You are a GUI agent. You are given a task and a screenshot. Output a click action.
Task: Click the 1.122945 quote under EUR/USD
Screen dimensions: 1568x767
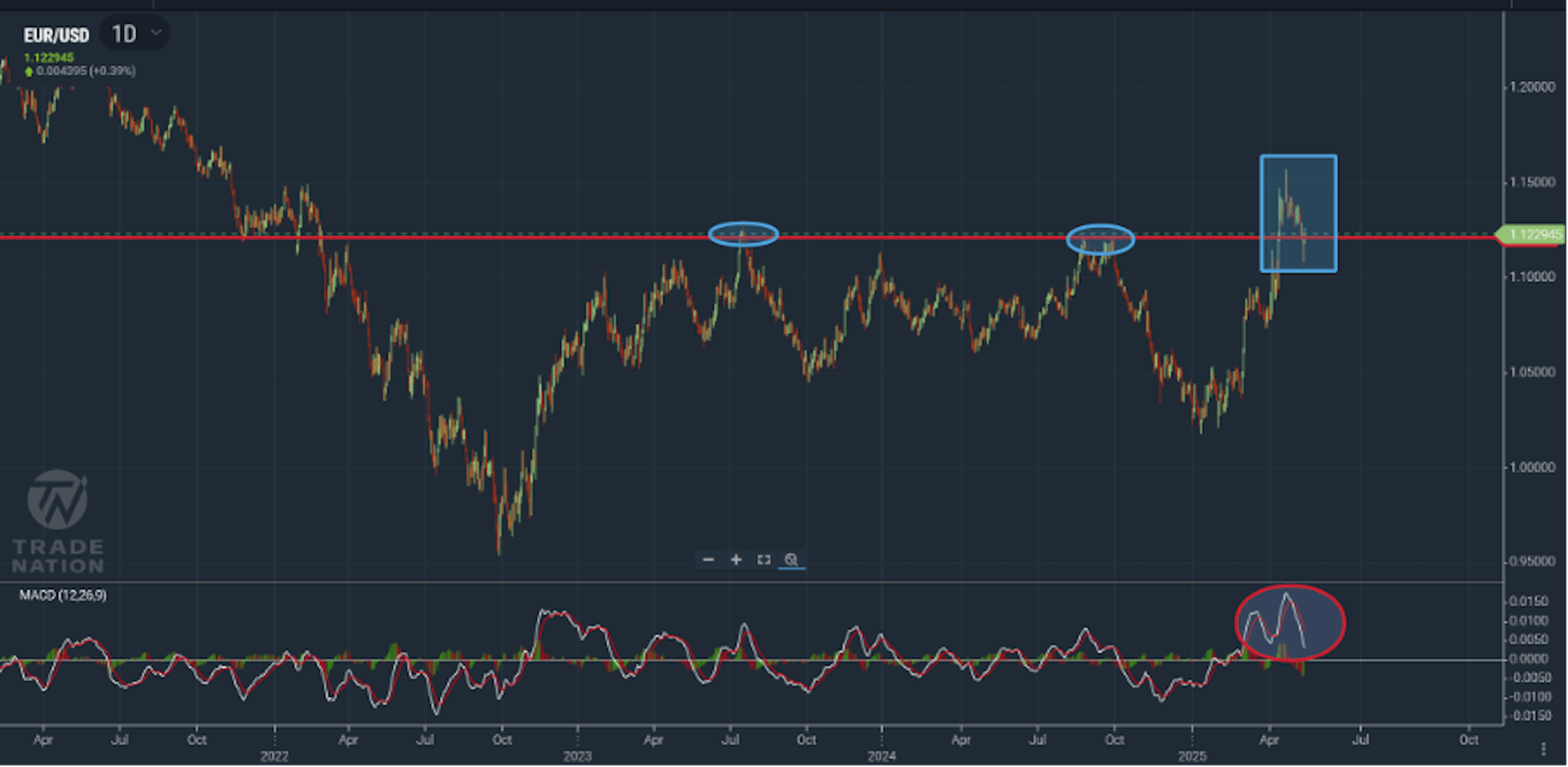click(x=49, y=58)
